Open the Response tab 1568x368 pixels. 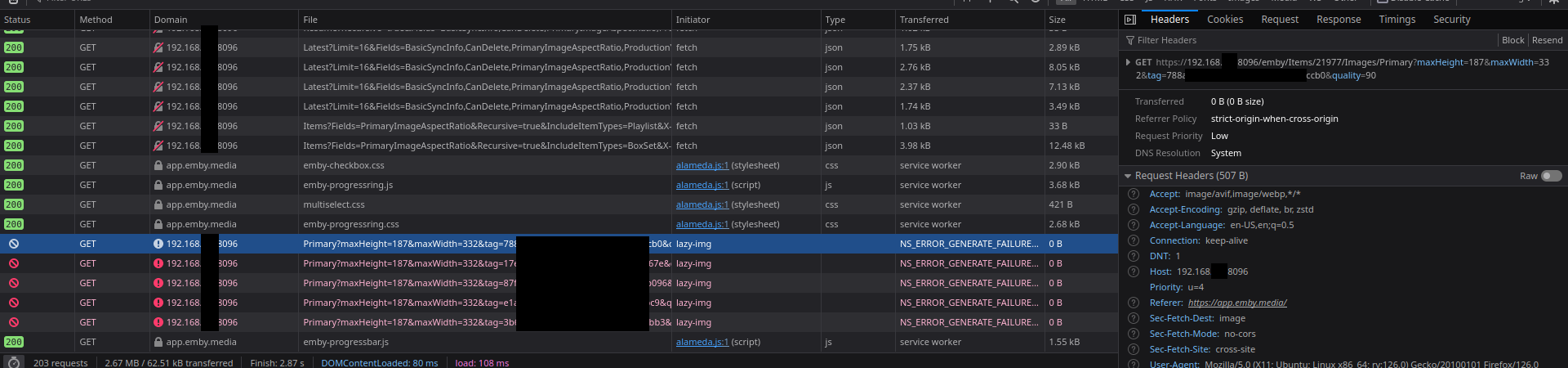1339,20
